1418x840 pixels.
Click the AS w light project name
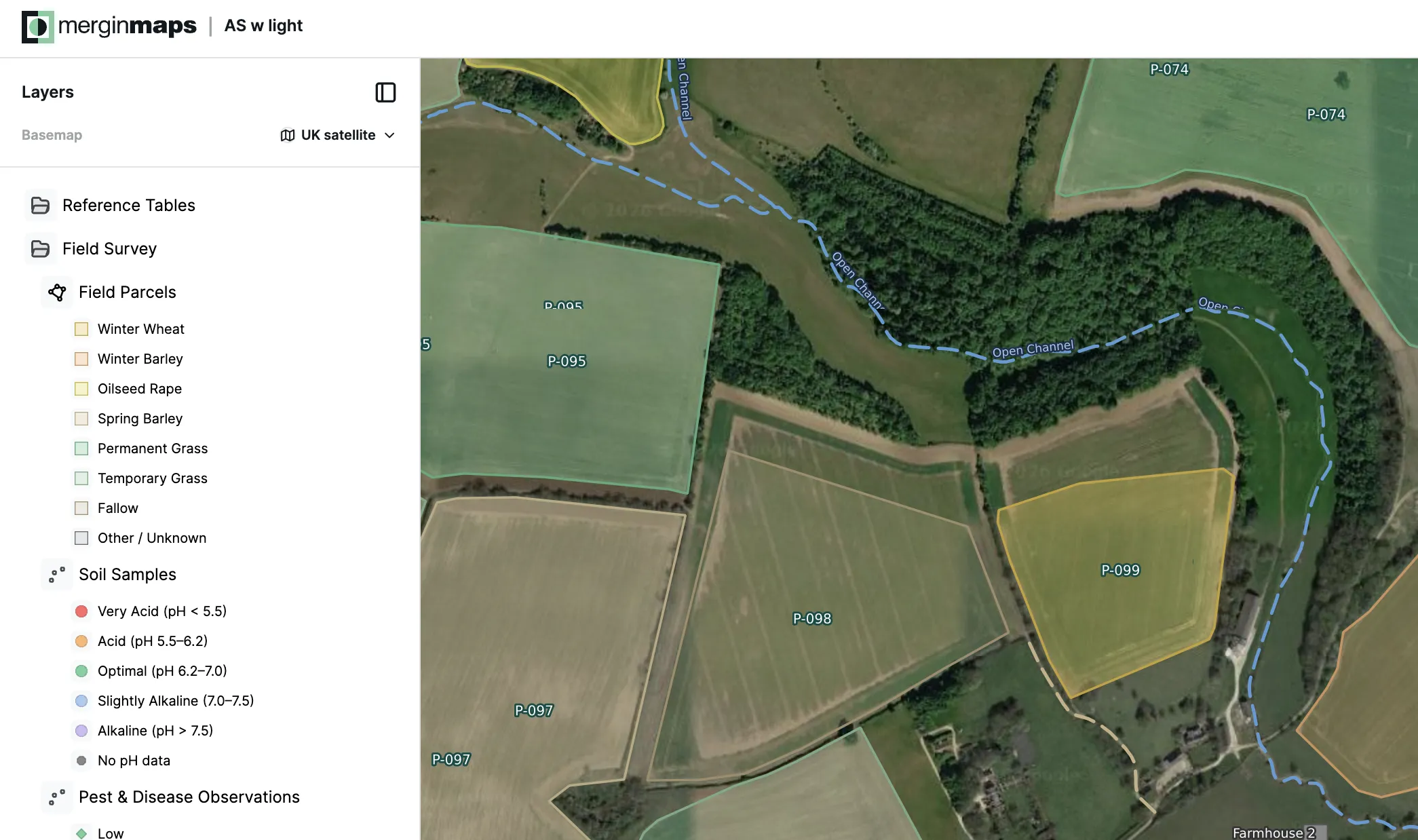pos(263,26)
